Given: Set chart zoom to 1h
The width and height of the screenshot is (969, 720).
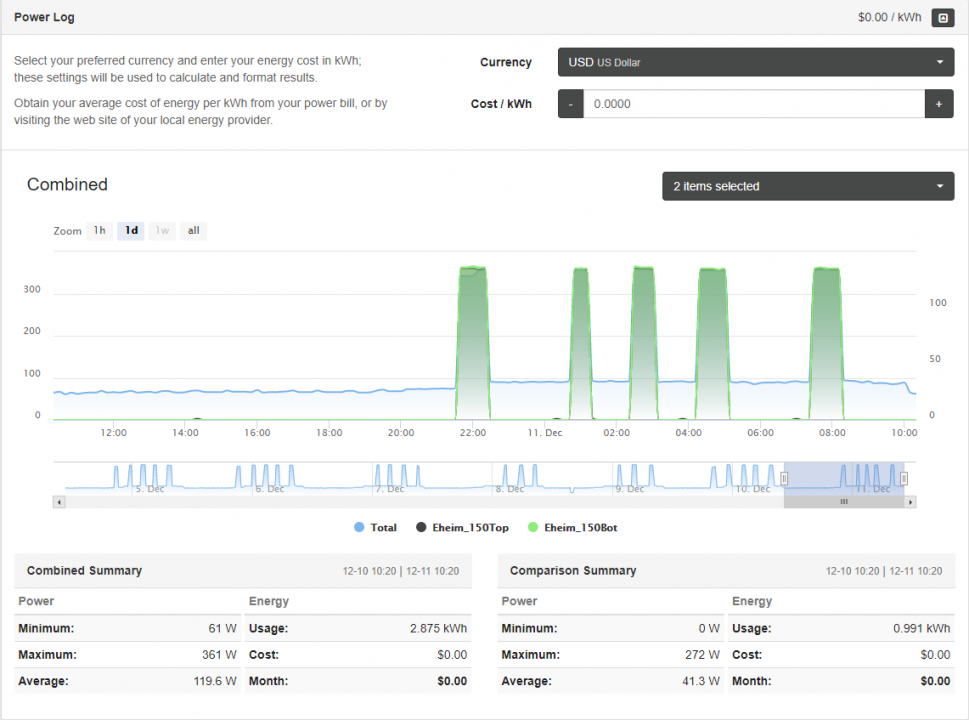Looking at the screenshot, I should [x=99, y=231].
